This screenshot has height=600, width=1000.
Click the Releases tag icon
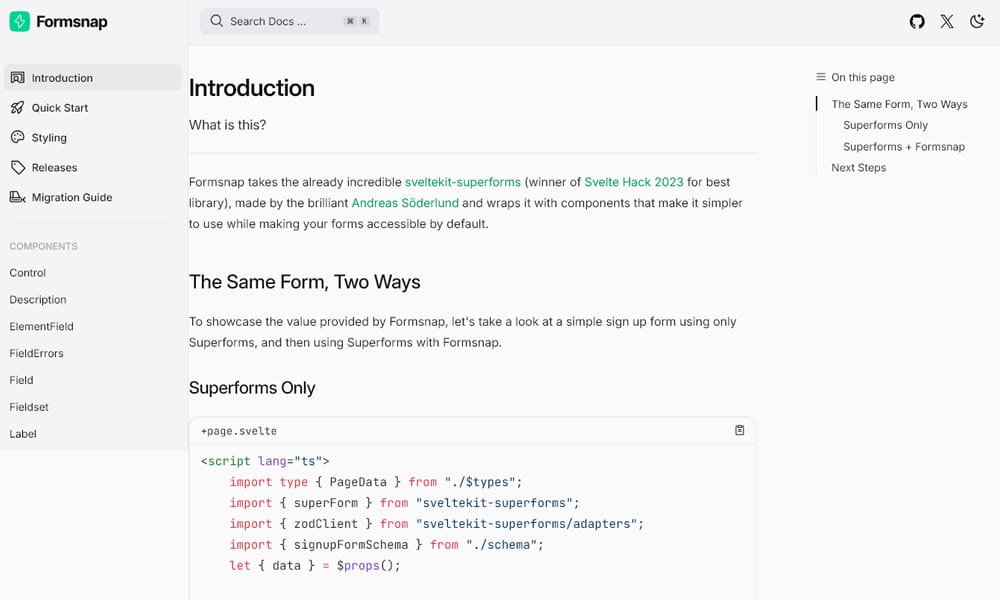point(17,167)
